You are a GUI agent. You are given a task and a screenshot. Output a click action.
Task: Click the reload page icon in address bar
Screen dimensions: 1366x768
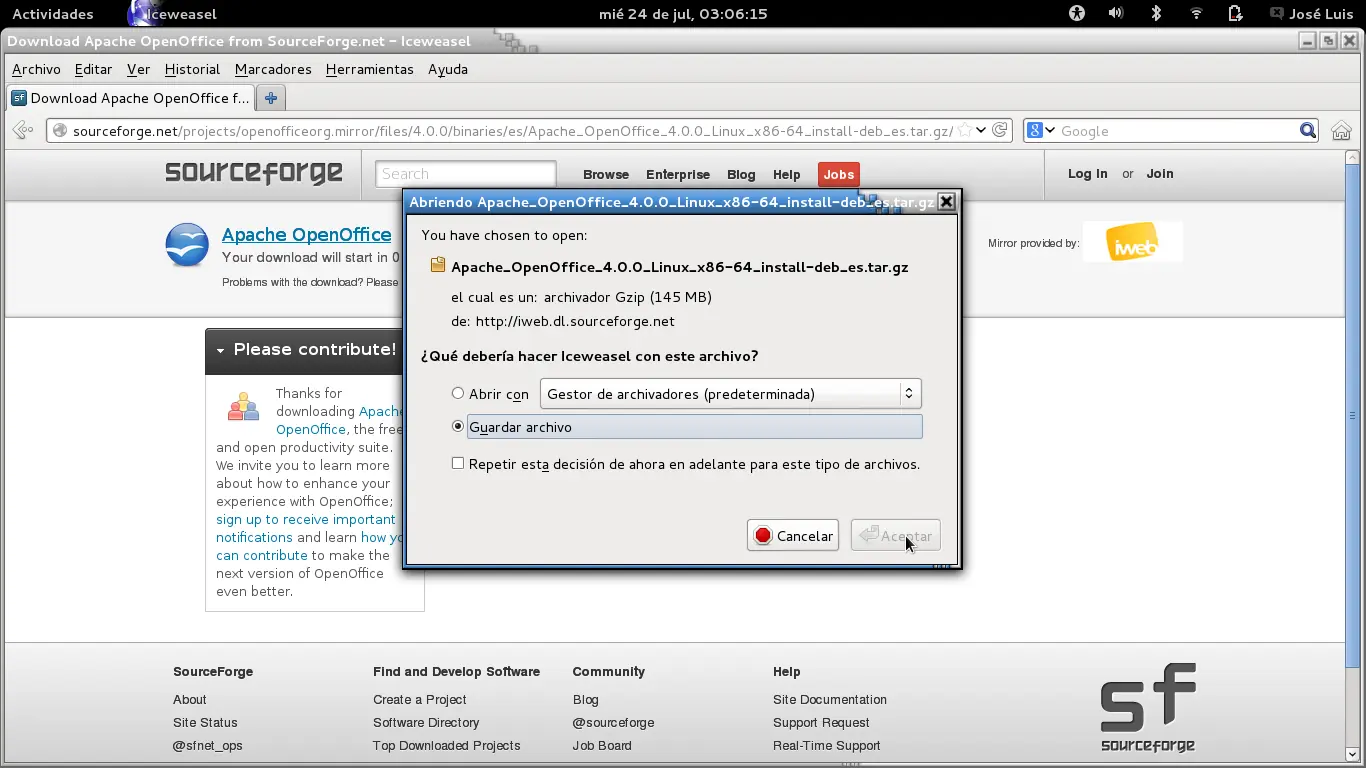[x=999, y=130]
